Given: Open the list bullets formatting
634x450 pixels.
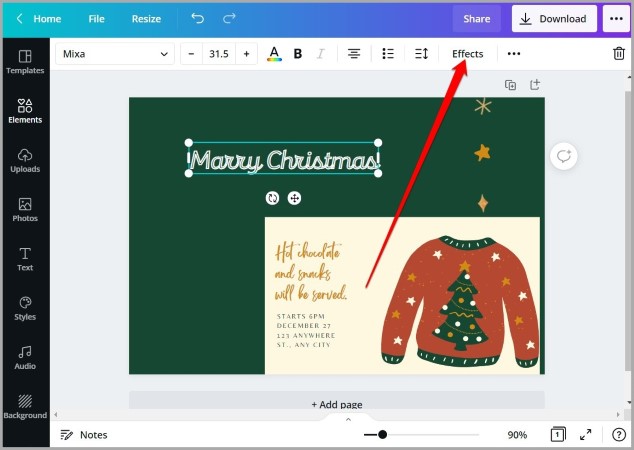Looking at the screenshot, I should tap(388, 53).
